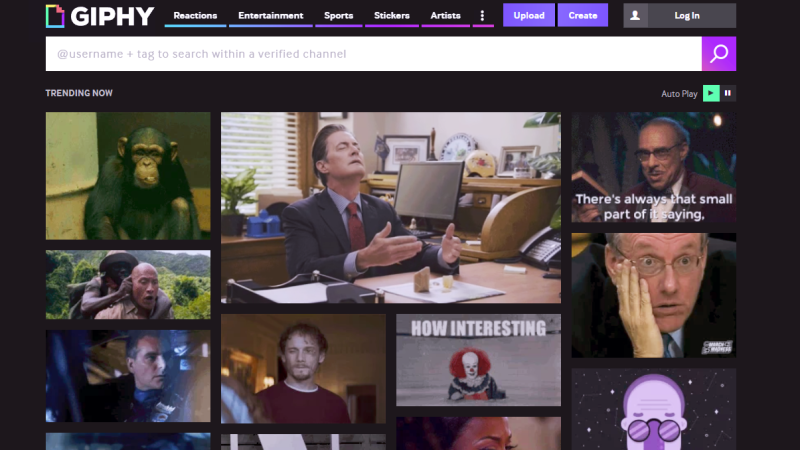
Task: Open the Artists menu
Action: pyautogui.click(x=445, y=15)
